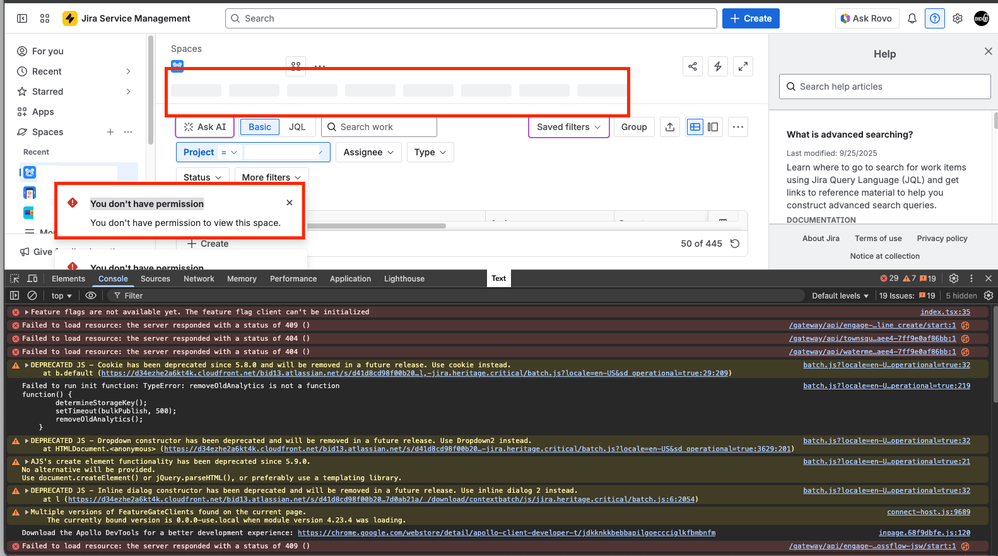Show the console sidebar icon
998x556 pixels.
pyautogui.click(x=15, y=296)
